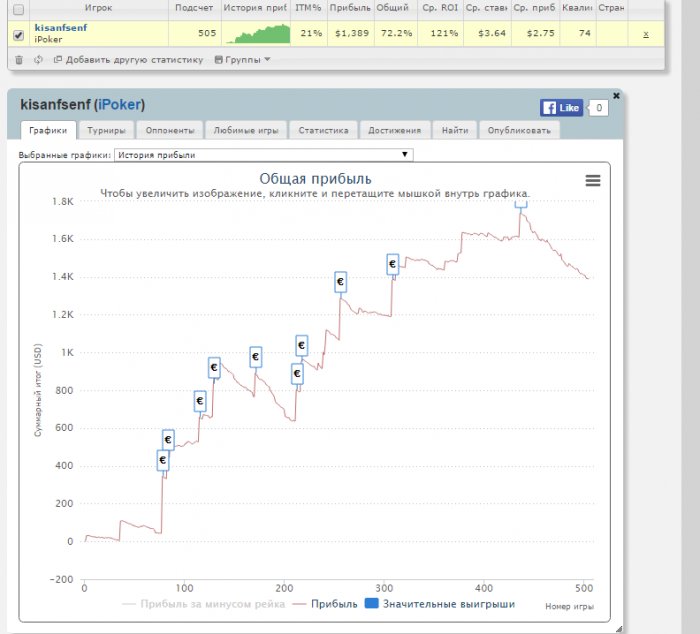
Task: Click the 72.2% total cell
Action: coord(396,33)
